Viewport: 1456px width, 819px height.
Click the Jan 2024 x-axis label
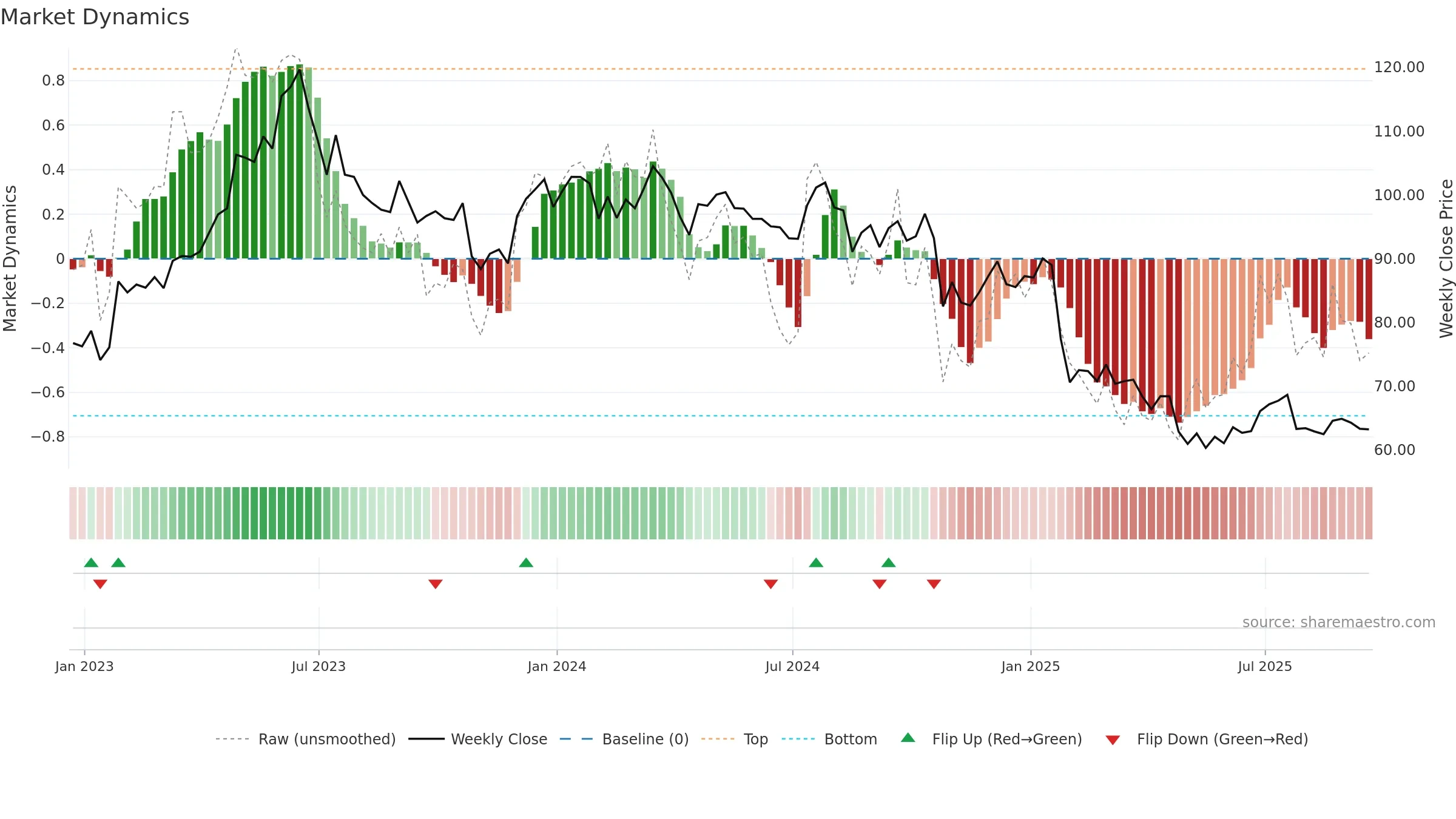pos(557,666)
